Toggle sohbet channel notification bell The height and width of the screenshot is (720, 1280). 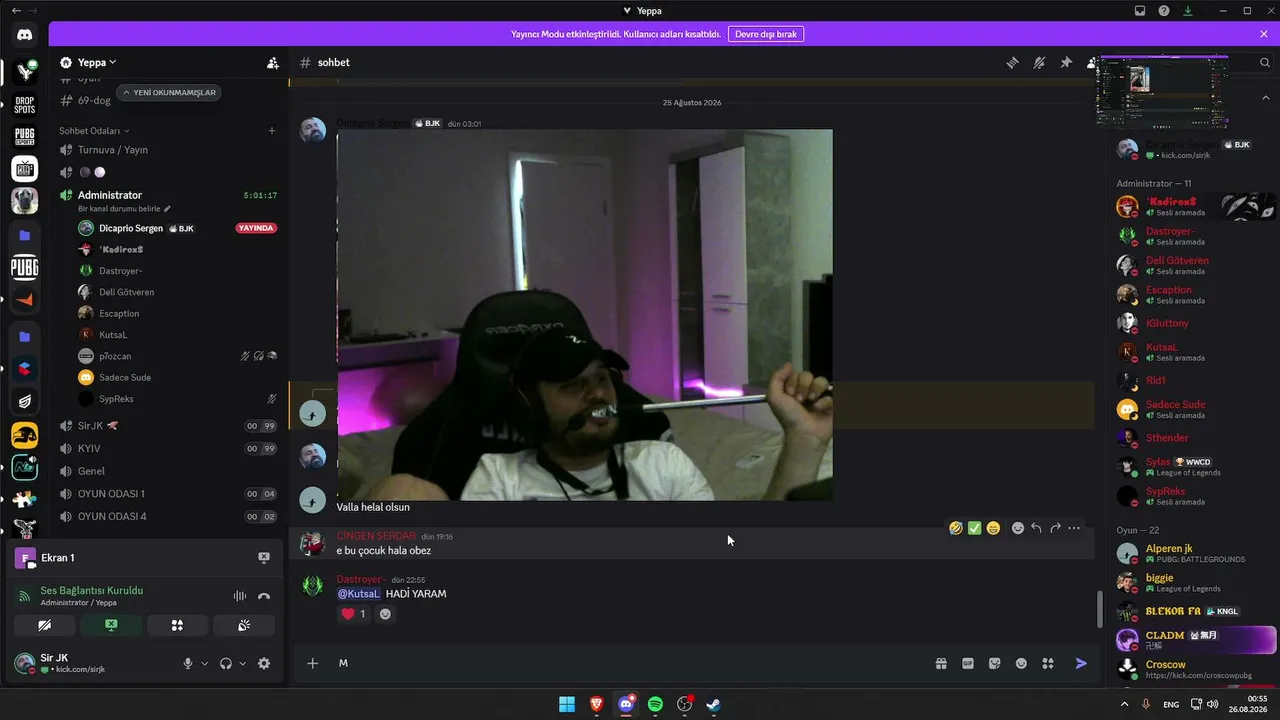[1039, 62]
